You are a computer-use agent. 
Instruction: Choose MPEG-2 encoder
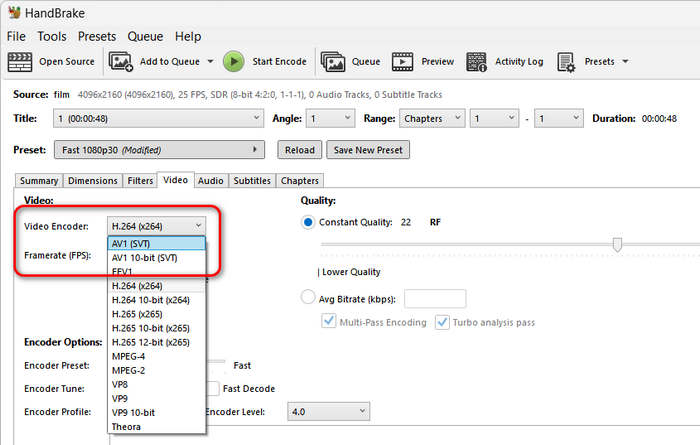(156, 370)
